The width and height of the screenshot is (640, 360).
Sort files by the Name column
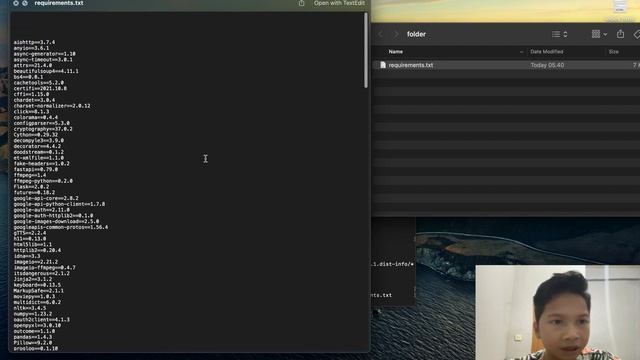click(396, 52)
